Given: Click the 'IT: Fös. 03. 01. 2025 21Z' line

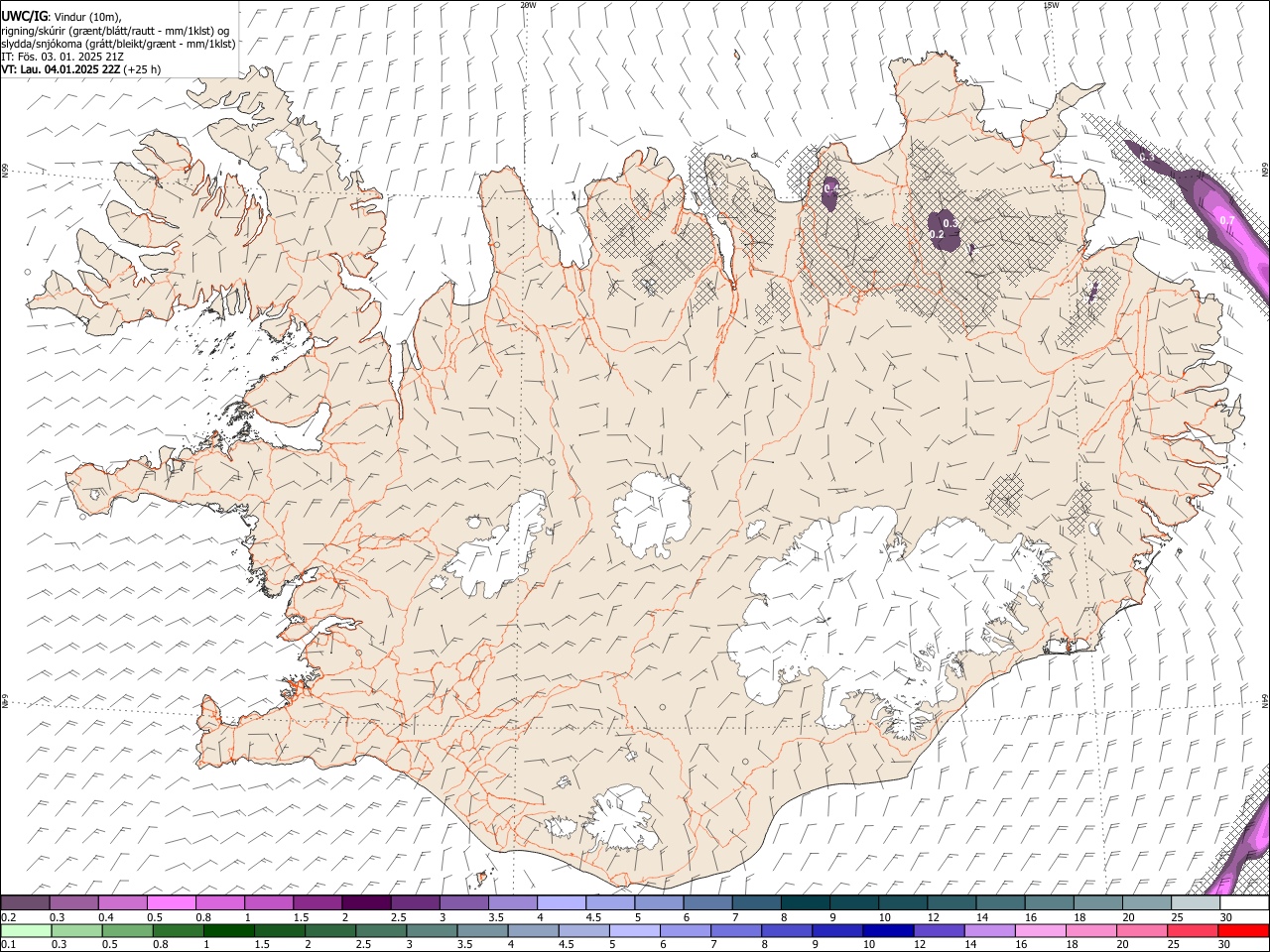Looking at the screenshot, I should pos(63,57).
